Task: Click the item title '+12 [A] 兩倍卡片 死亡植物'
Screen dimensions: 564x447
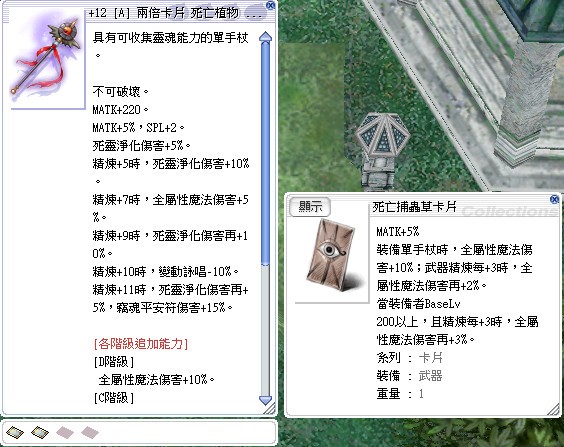Action: coord(164,13)
